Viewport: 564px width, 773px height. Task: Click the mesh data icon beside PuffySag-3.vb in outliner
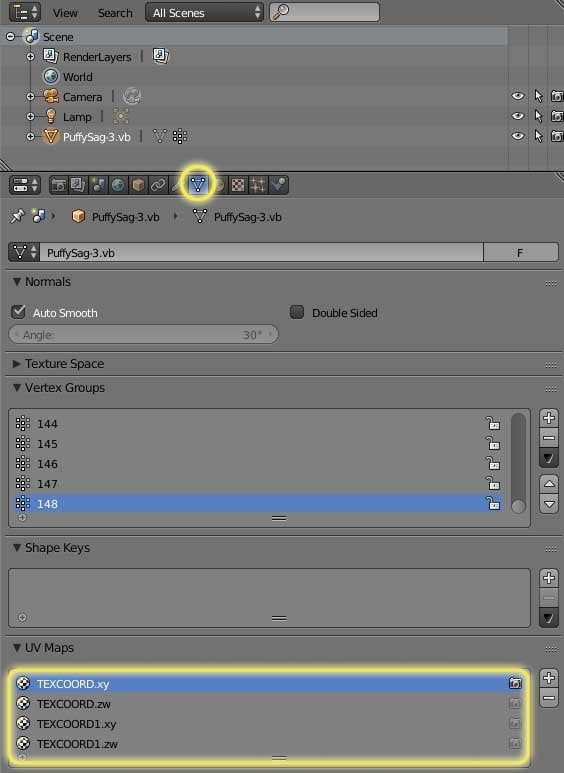point(159,136)
